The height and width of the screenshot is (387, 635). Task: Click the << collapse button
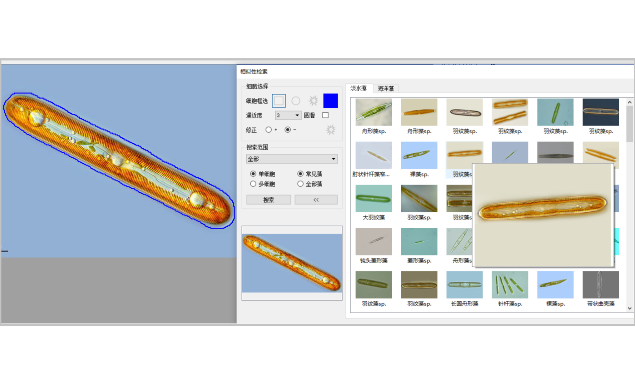(x=316, y=200)
